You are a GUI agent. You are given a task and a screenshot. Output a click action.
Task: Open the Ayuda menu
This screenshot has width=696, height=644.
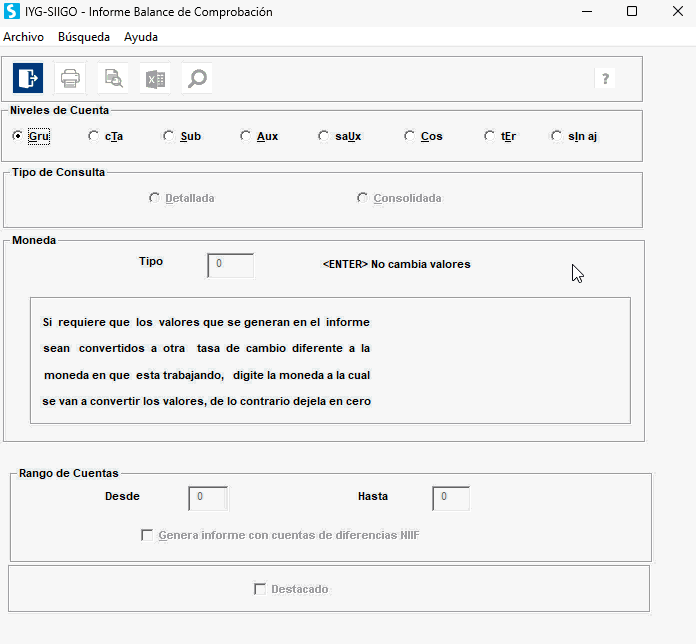(141, 37)
